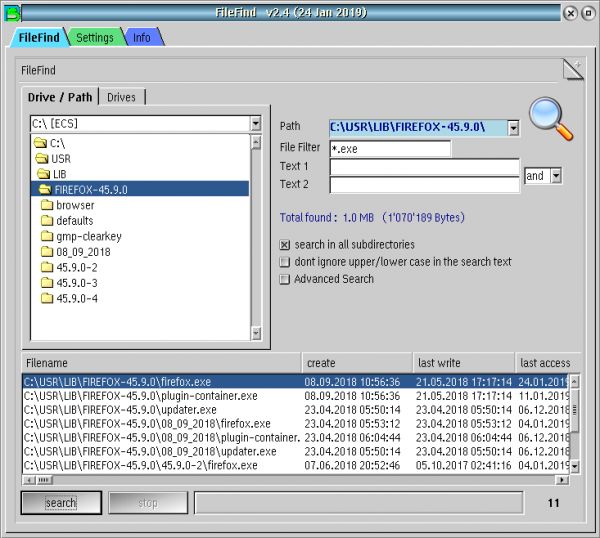The width and height of the screenshot is (600, 538).
Task: Select result row 08_09_2018\firefox.exe
Action: point(295,424)
